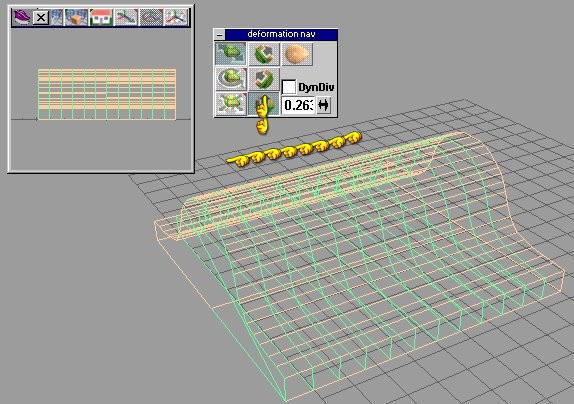The height and width of the screenshot is (404, 574).
Task: Click the deformation icon under the pointing hand
Action: click(264, 104)
